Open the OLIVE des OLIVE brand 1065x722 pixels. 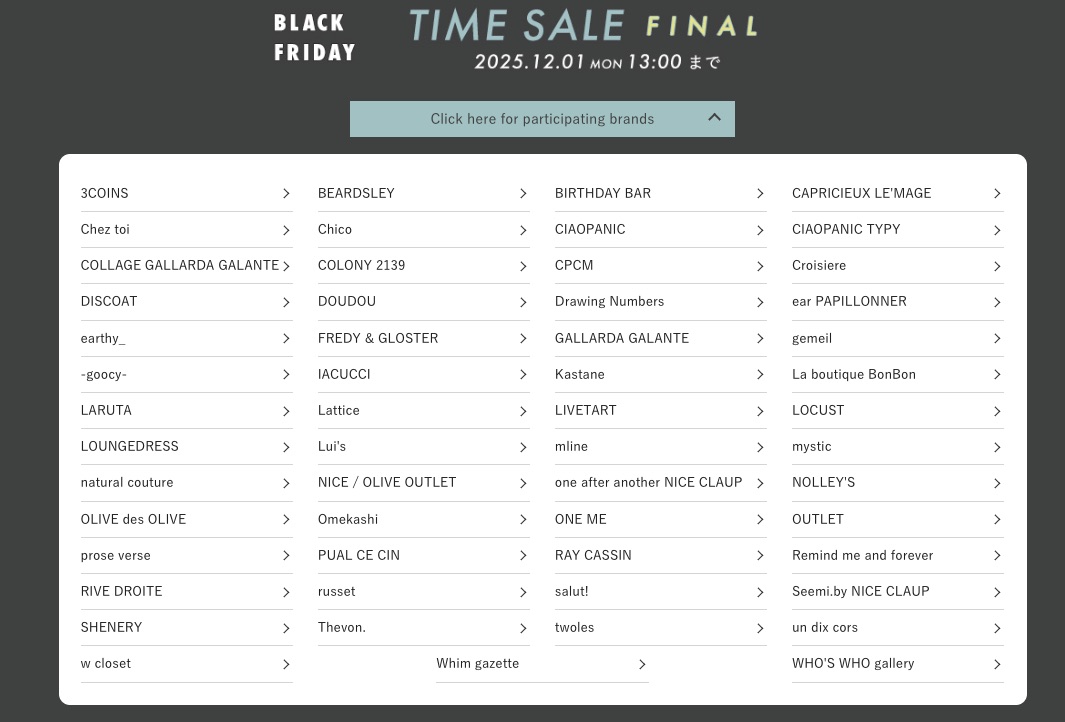click(133, 519)
